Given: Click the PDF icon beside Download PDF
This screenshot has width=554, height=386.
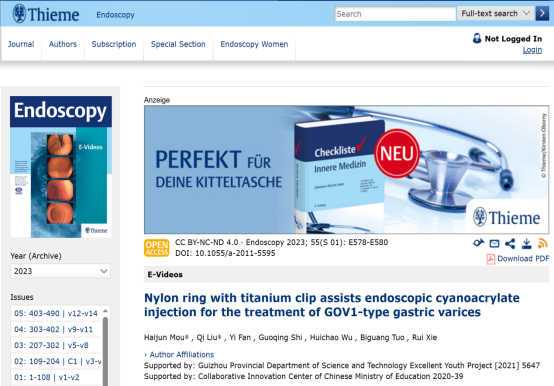Looking at the screenshot, I should [x=490, y=259].
